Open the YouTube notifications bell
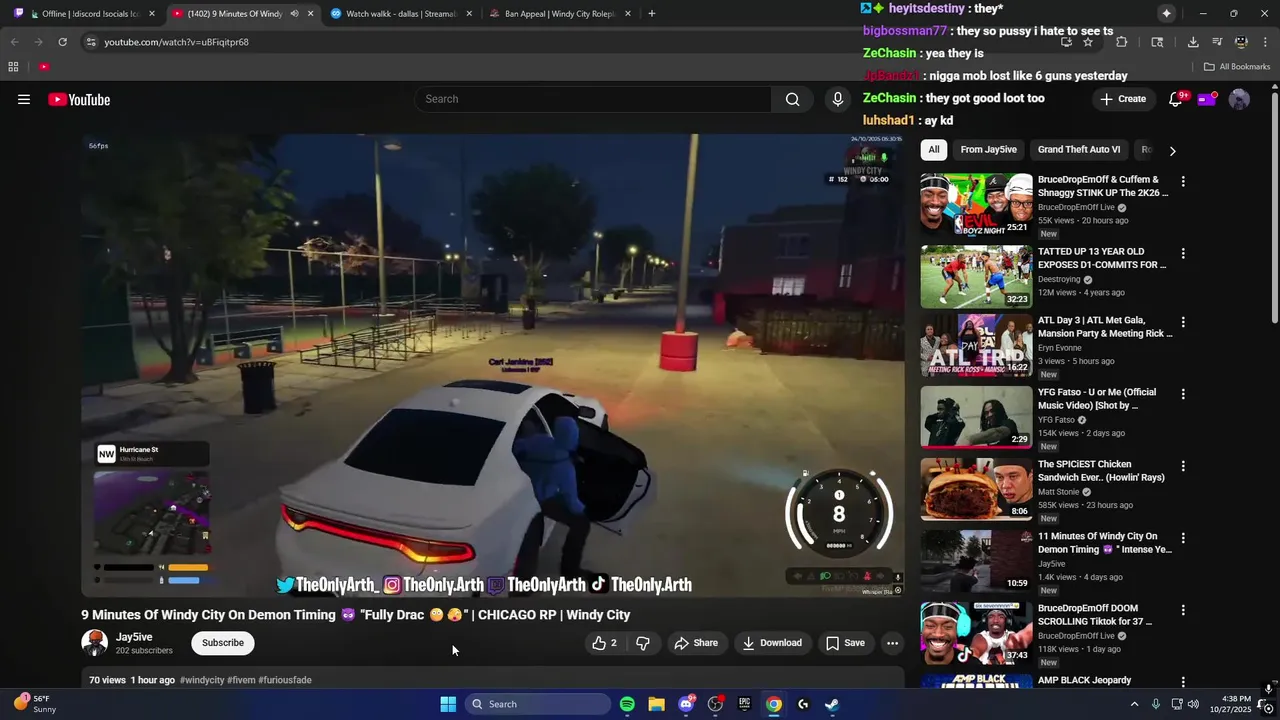Viewport: 1280px width, 720px height. click(x=1176, y=99)
